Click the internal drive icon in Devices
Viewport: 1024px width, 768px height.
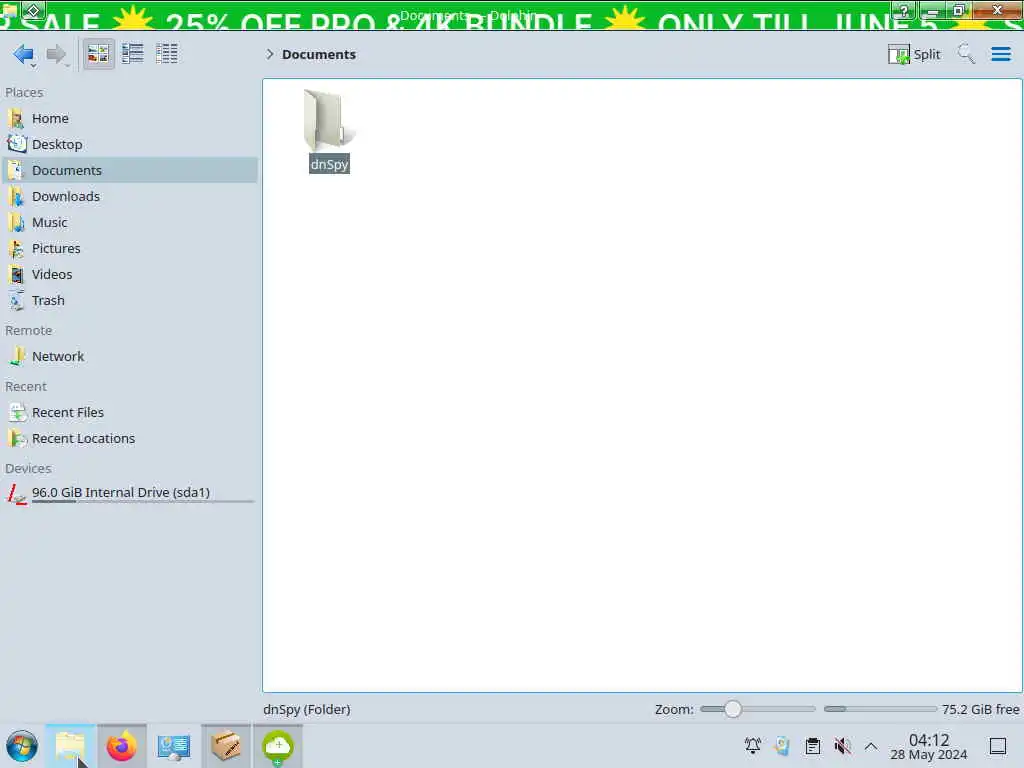pyautogui.click(x=16, y=494)
